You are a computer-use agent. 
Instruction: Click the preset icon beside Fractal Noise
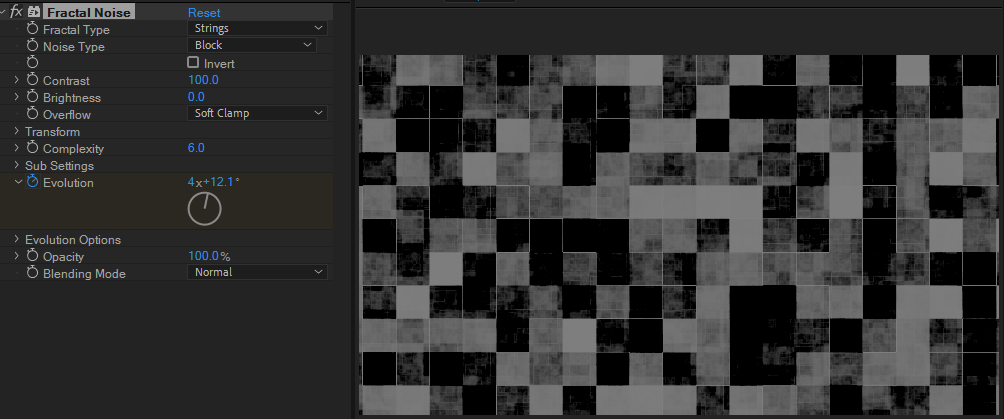click(x=34, y=12)
